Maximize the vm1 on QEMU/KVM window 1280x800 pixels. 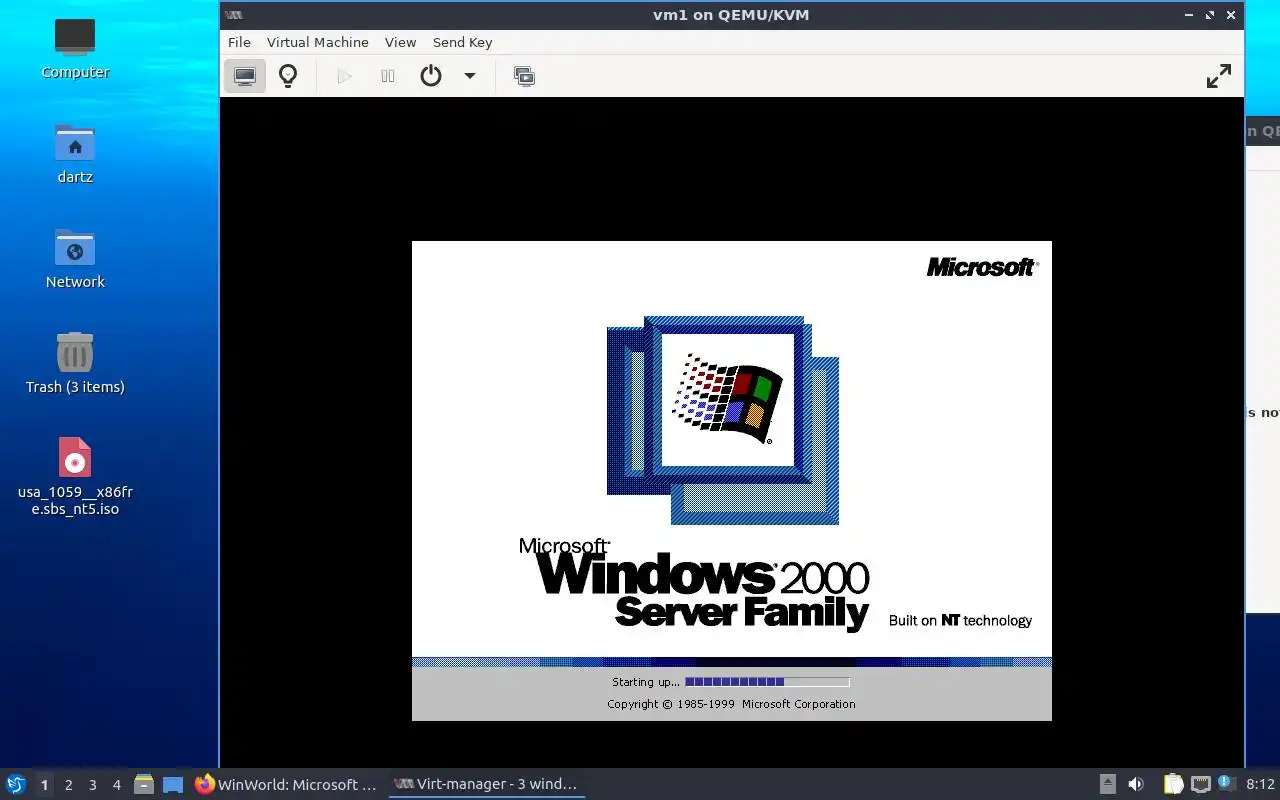pos(1210,15)
